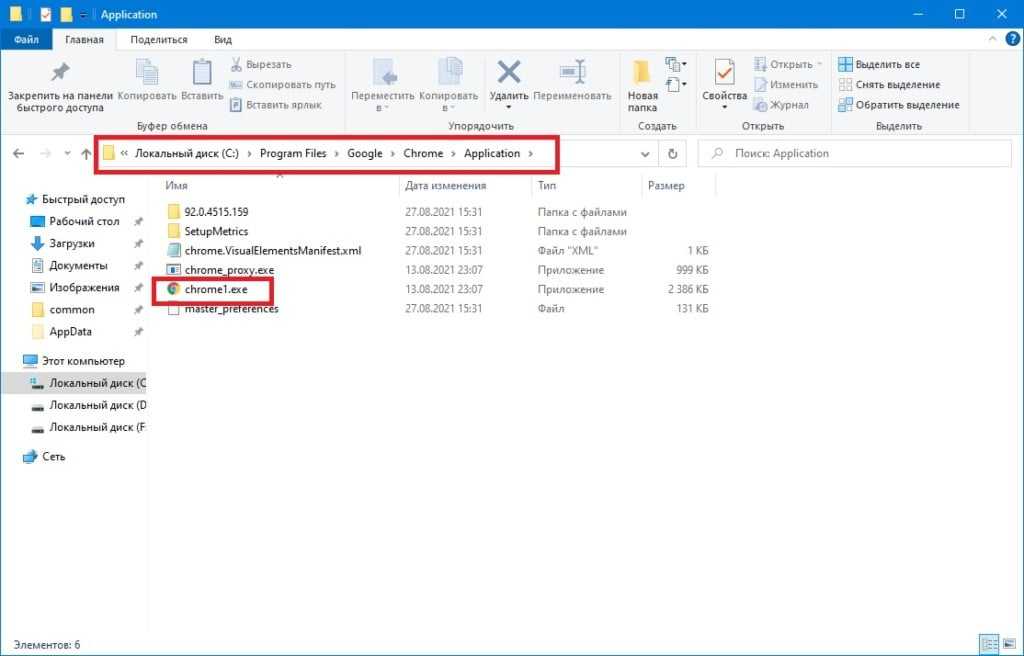
Task: Open Properties with the checkmark icon
Action: click(724, 73)
